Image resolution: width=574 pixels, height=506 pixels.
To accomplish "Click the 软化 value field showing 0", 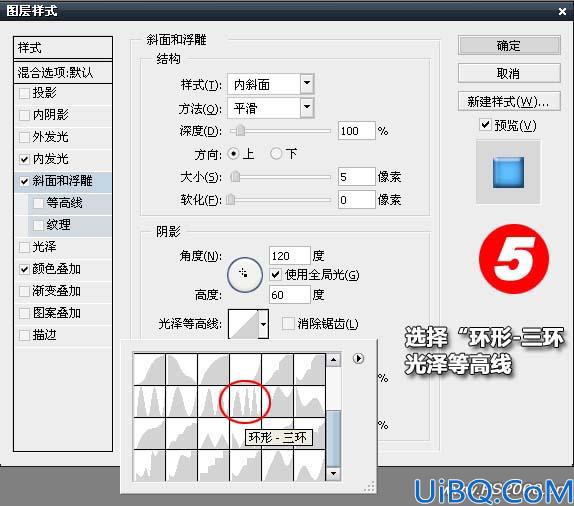I will pos(357,200).
